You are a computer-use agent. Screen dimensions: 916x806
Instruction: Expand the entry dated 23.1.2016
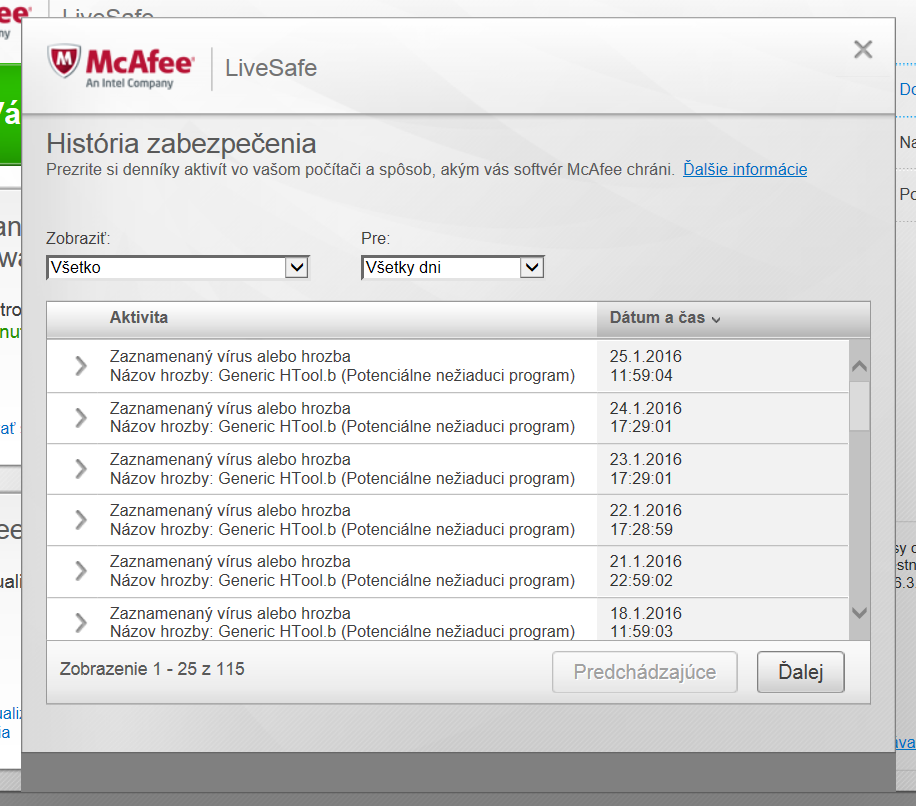pos(81,468)
